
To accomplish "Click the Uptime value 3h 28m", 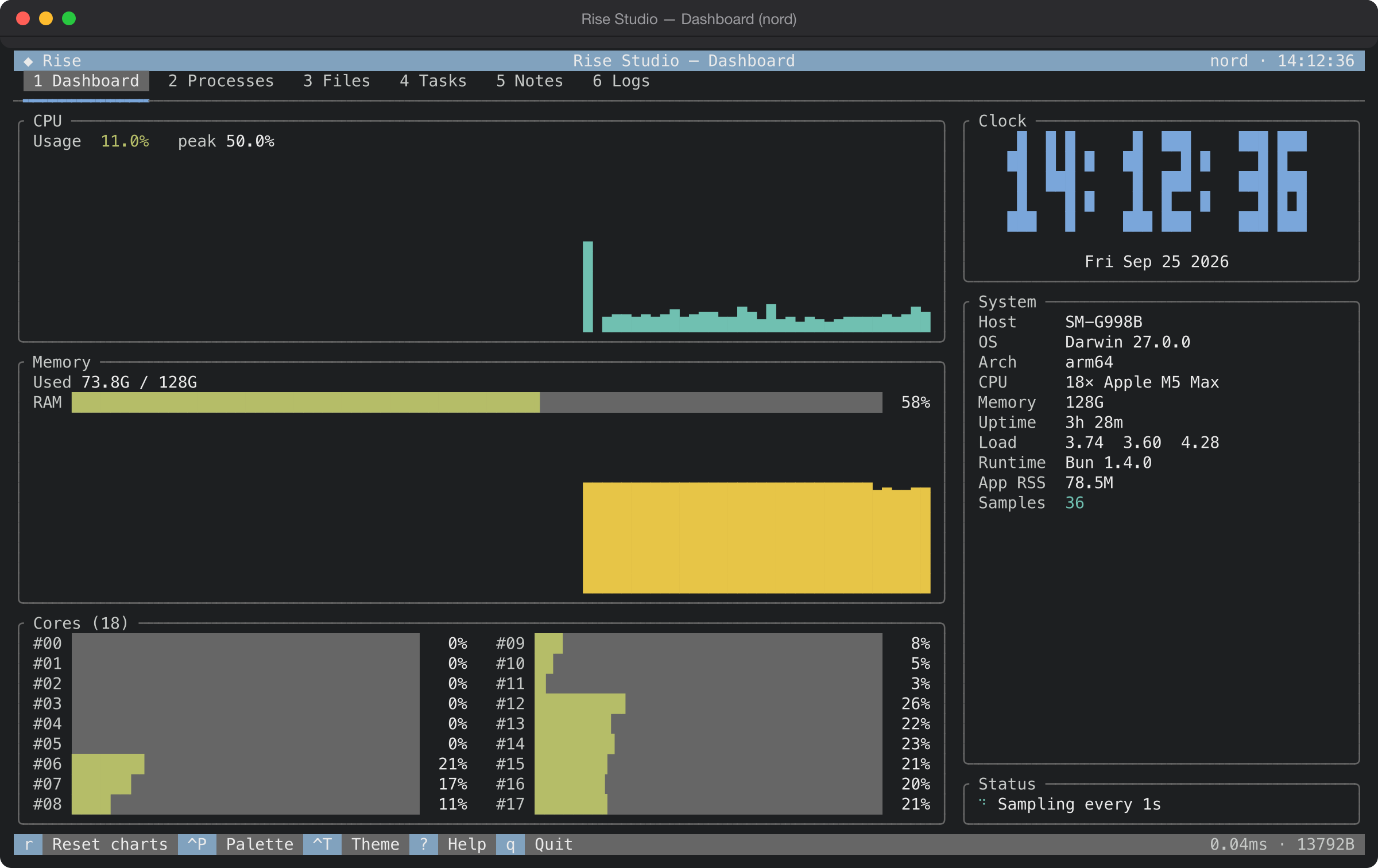I will click(x=1094, y=423).
